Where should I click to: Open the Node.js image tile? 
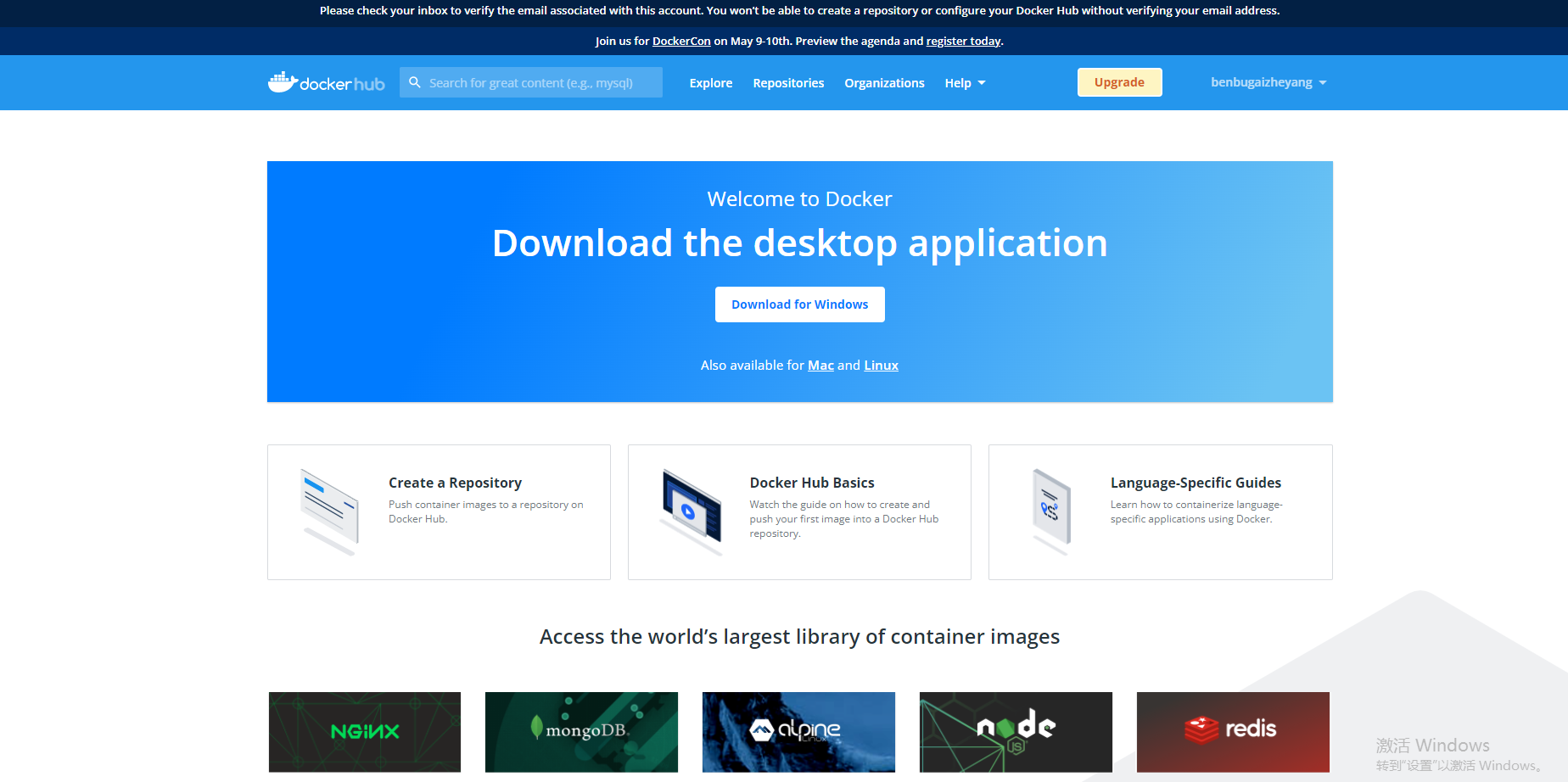[x=1016, y=732]
